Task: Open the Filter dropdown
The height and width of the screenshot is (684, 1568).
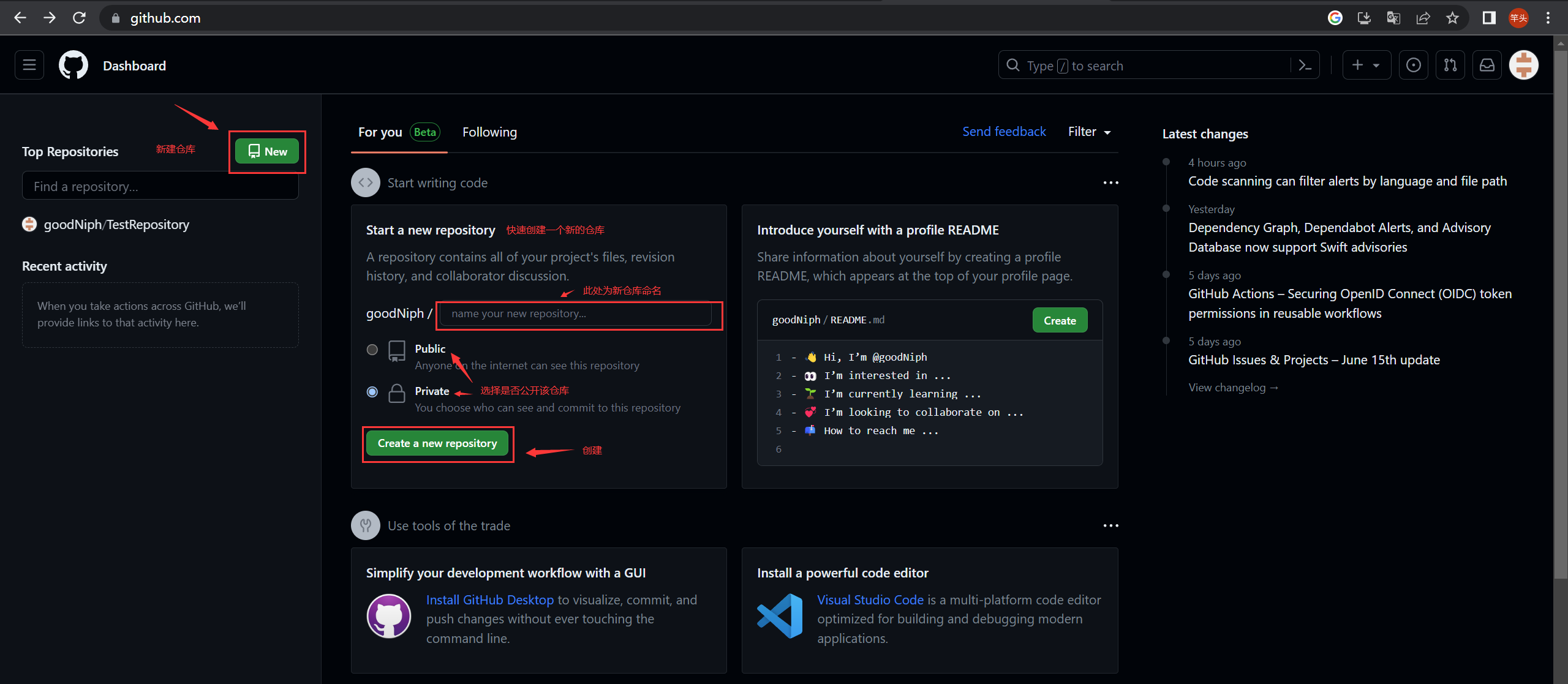Action: pos(1089,132)
